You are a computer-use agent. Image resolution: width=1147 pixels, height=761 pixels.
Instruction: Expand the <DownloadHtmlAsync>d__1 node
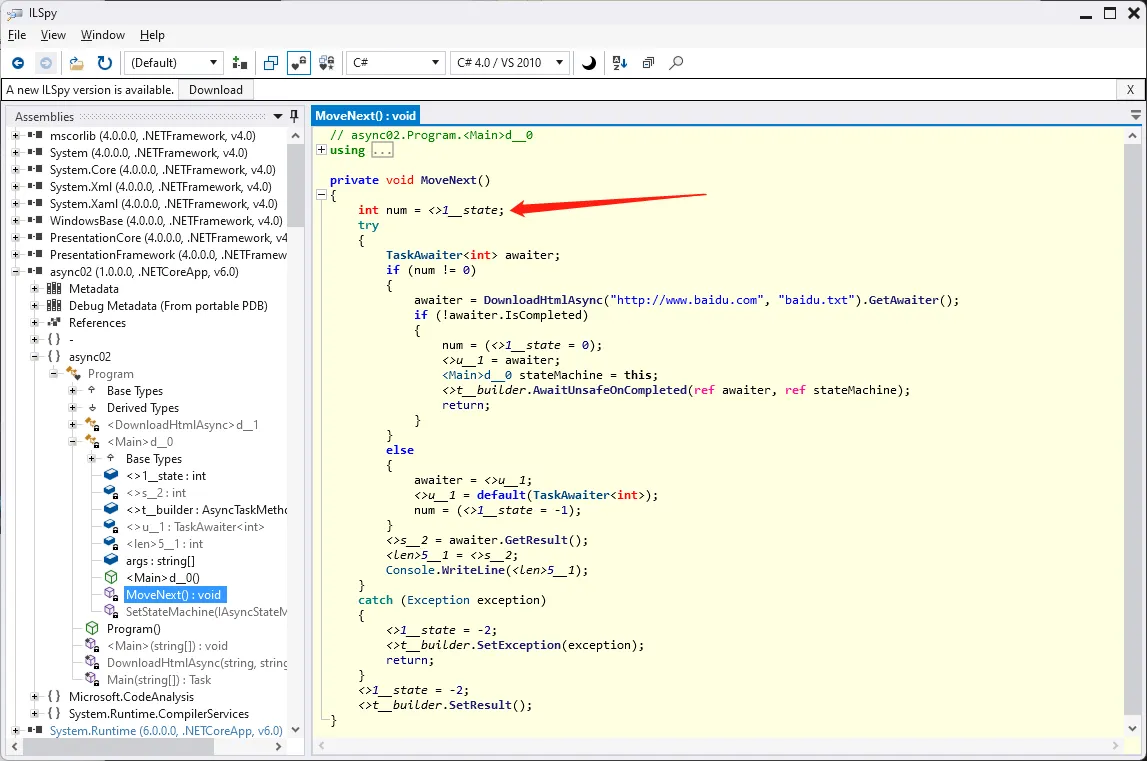tap(73, 424)
